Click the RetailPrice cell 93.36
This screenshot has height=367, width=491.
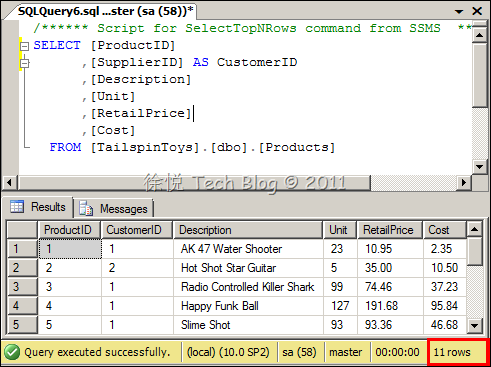pyautogui.click(x=390, y=325)
